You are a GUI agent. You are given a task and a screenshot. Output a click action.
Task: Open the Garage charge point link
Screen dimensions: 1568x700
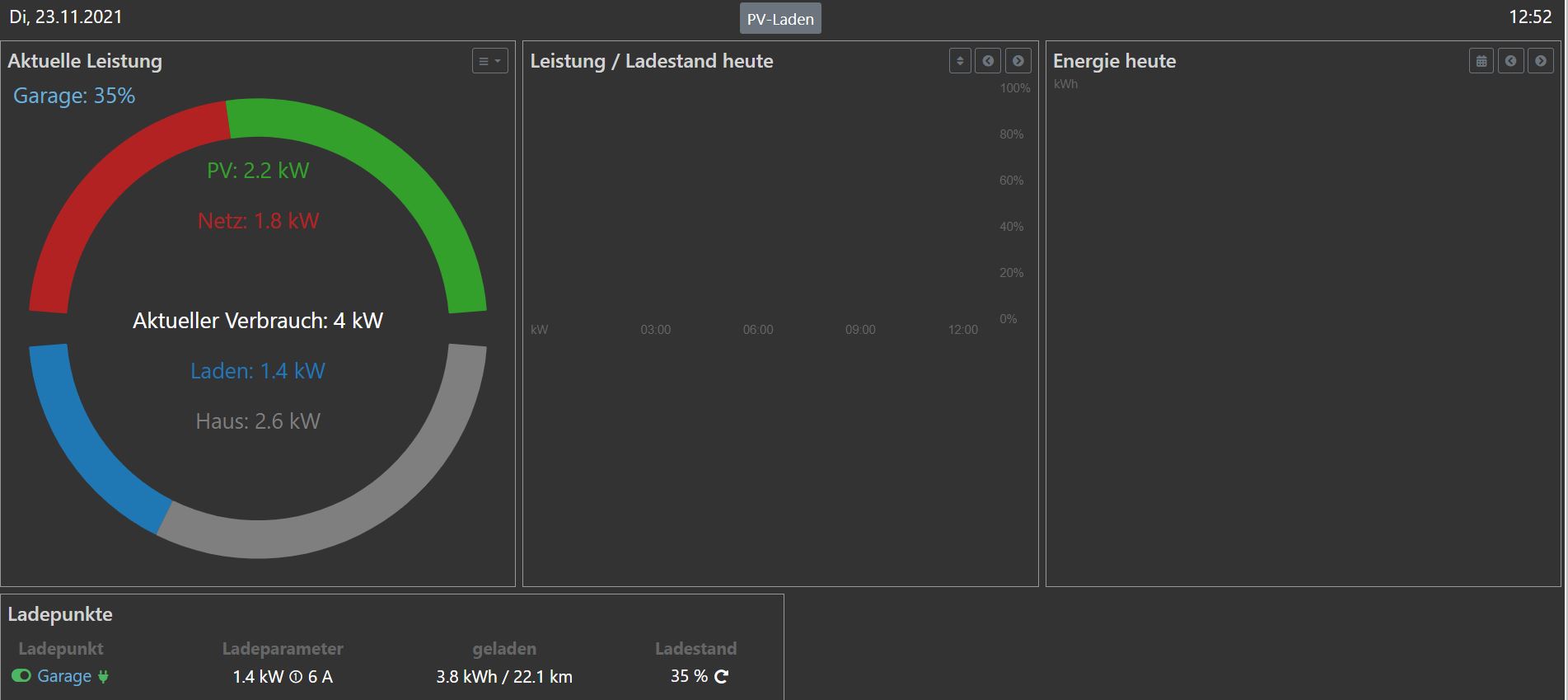click(x=64, y=676)
